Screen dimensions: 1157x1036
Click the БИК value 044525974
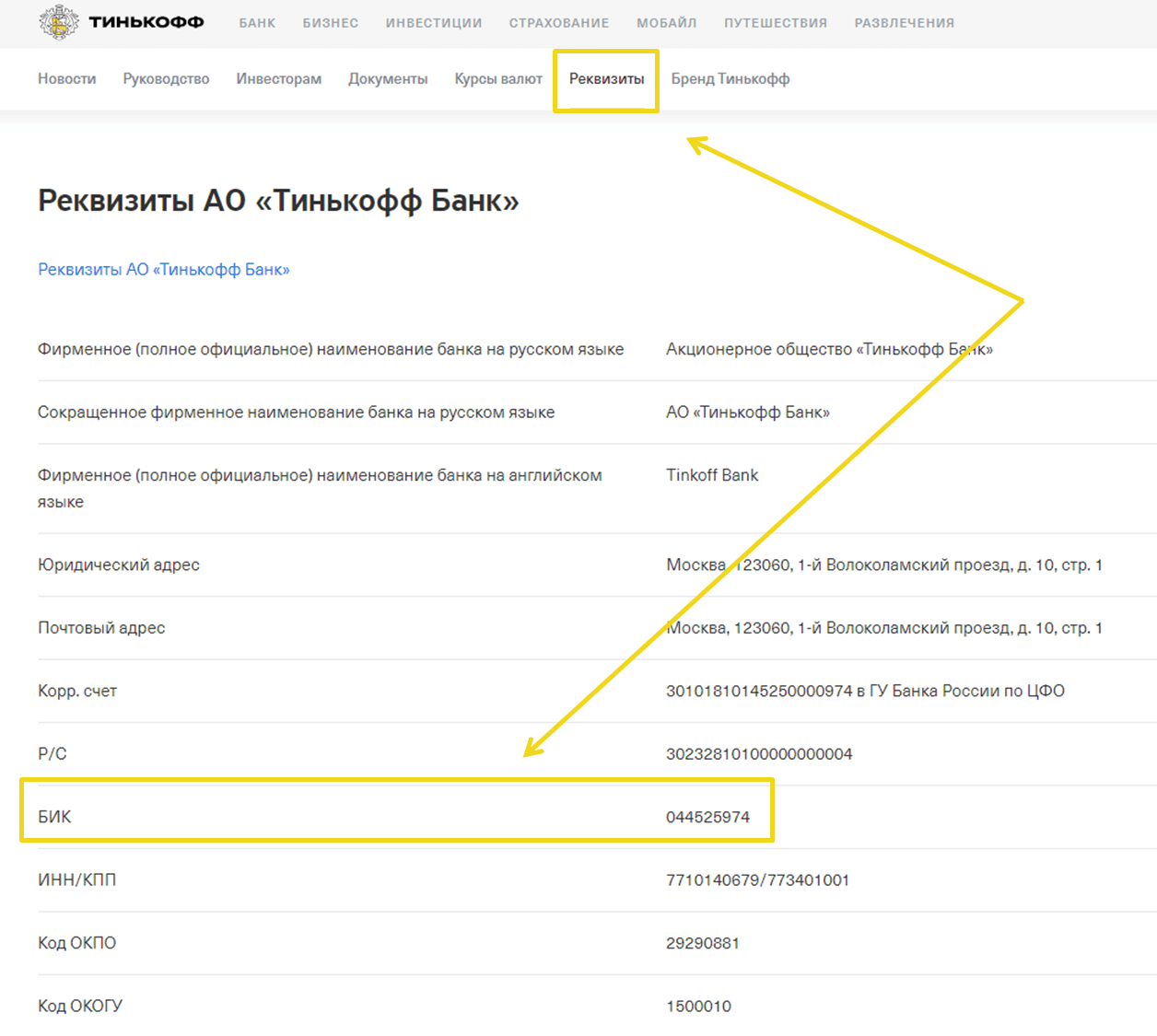tap(707, 817)
